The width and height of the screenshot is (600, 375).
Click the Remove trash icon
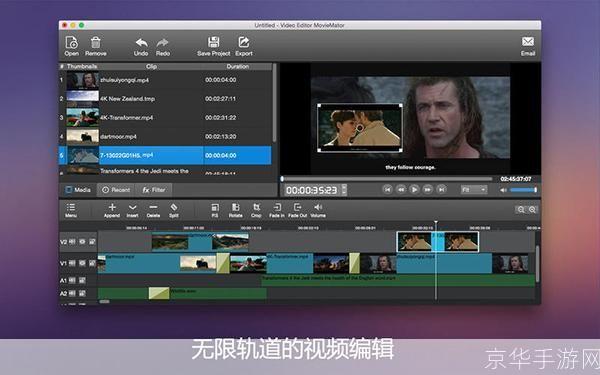click(96, 42)
